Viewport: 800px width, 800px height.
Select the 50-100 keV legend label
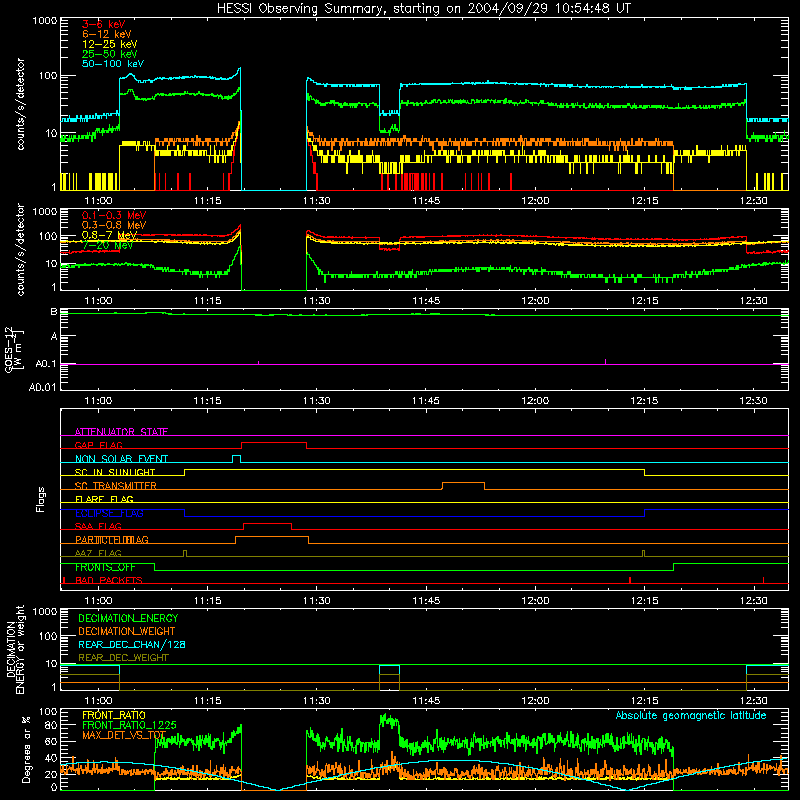click(113, 64)
